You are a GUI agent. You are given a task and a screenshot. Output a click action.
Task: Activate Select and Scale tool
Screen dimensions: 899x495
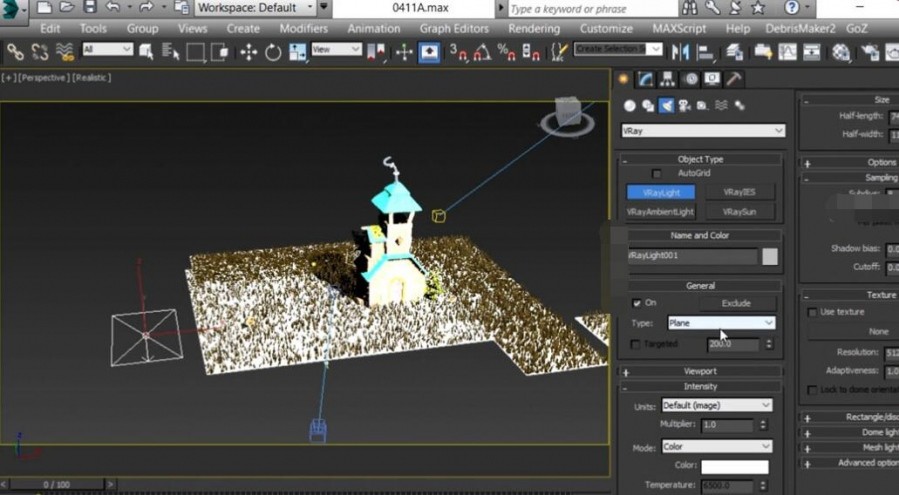coord(297,52)
